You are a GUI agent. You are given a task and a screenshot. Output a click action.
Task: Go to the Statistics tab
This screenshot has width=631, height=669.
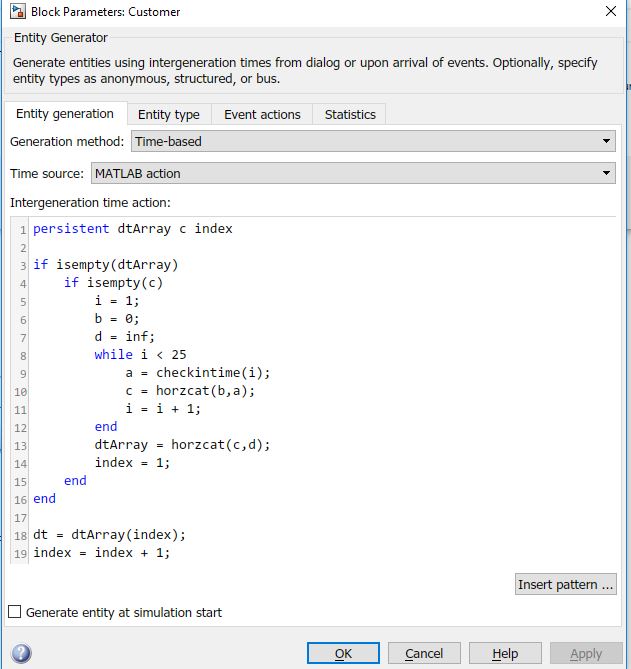click(x=350, y=114)
